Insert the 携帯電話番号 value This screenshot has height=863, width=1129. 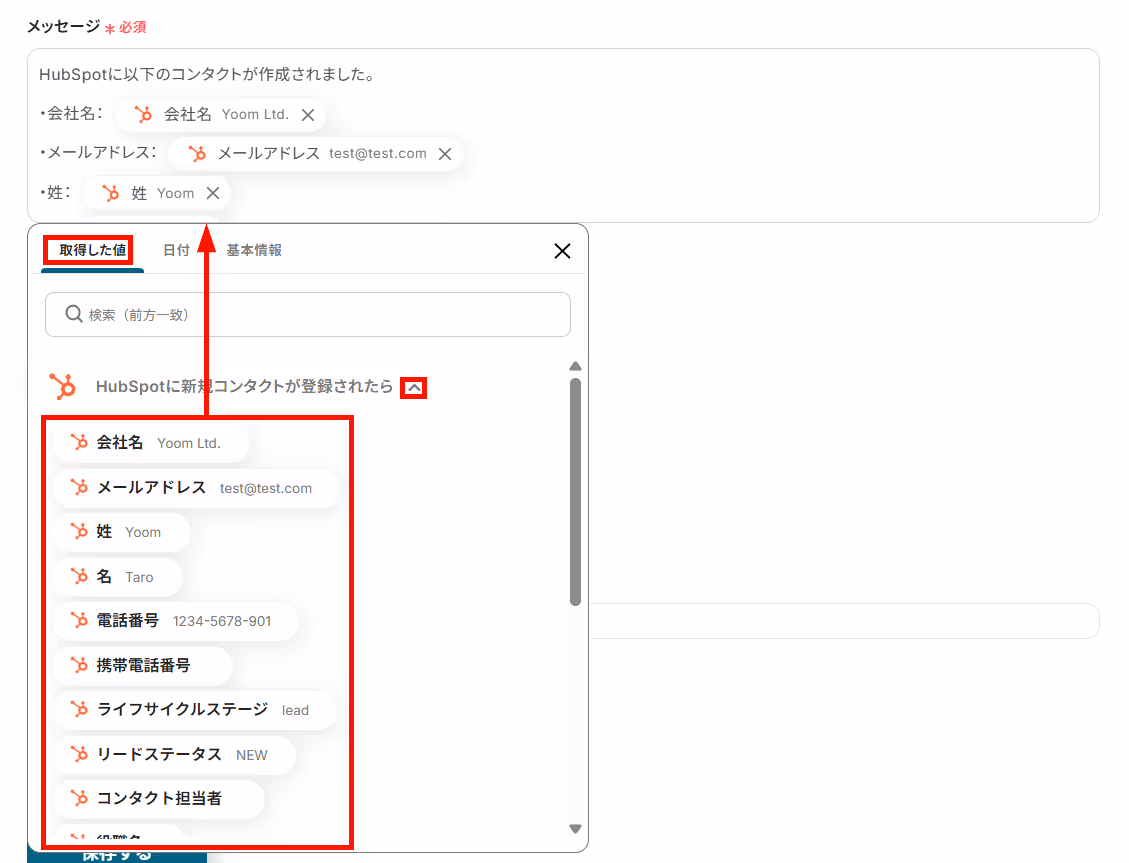click(145, 665)
